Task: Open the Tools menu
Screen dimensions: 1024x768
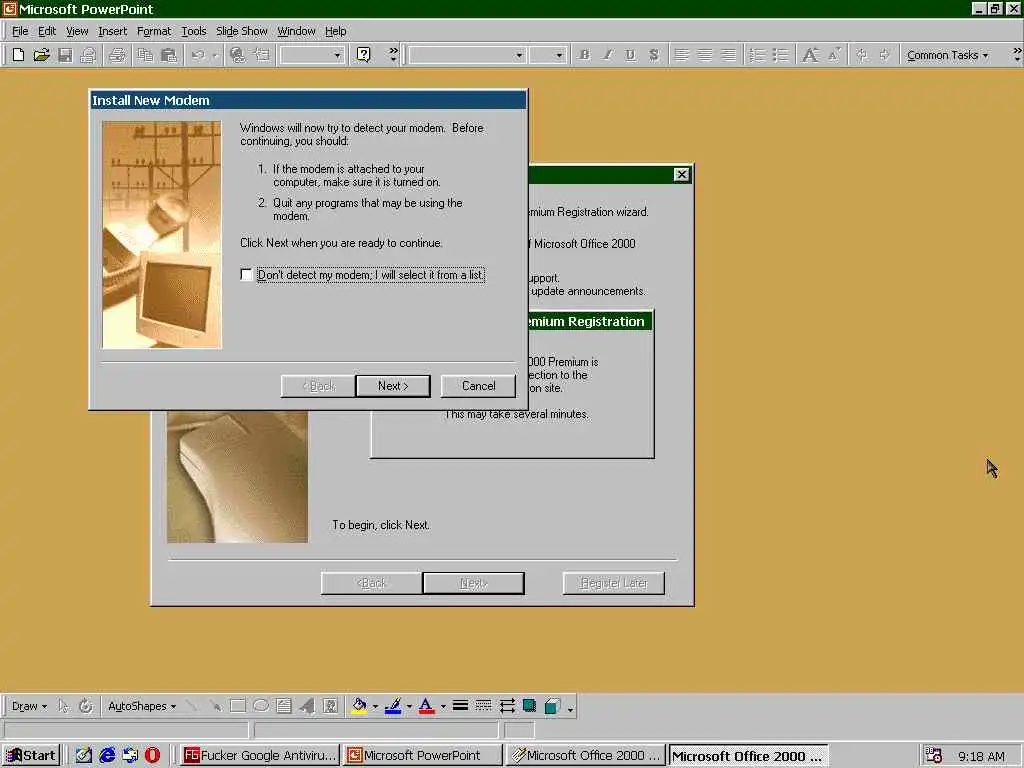Action: point(194,31)
